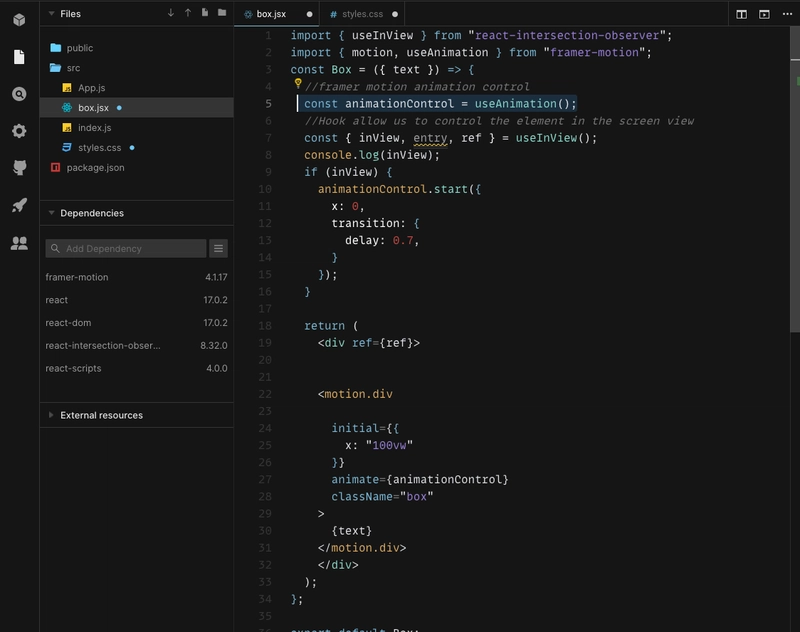The height and width of the screenshot is (632, 800).
Task: Click the preview window icon at top right
Action: 764,14
